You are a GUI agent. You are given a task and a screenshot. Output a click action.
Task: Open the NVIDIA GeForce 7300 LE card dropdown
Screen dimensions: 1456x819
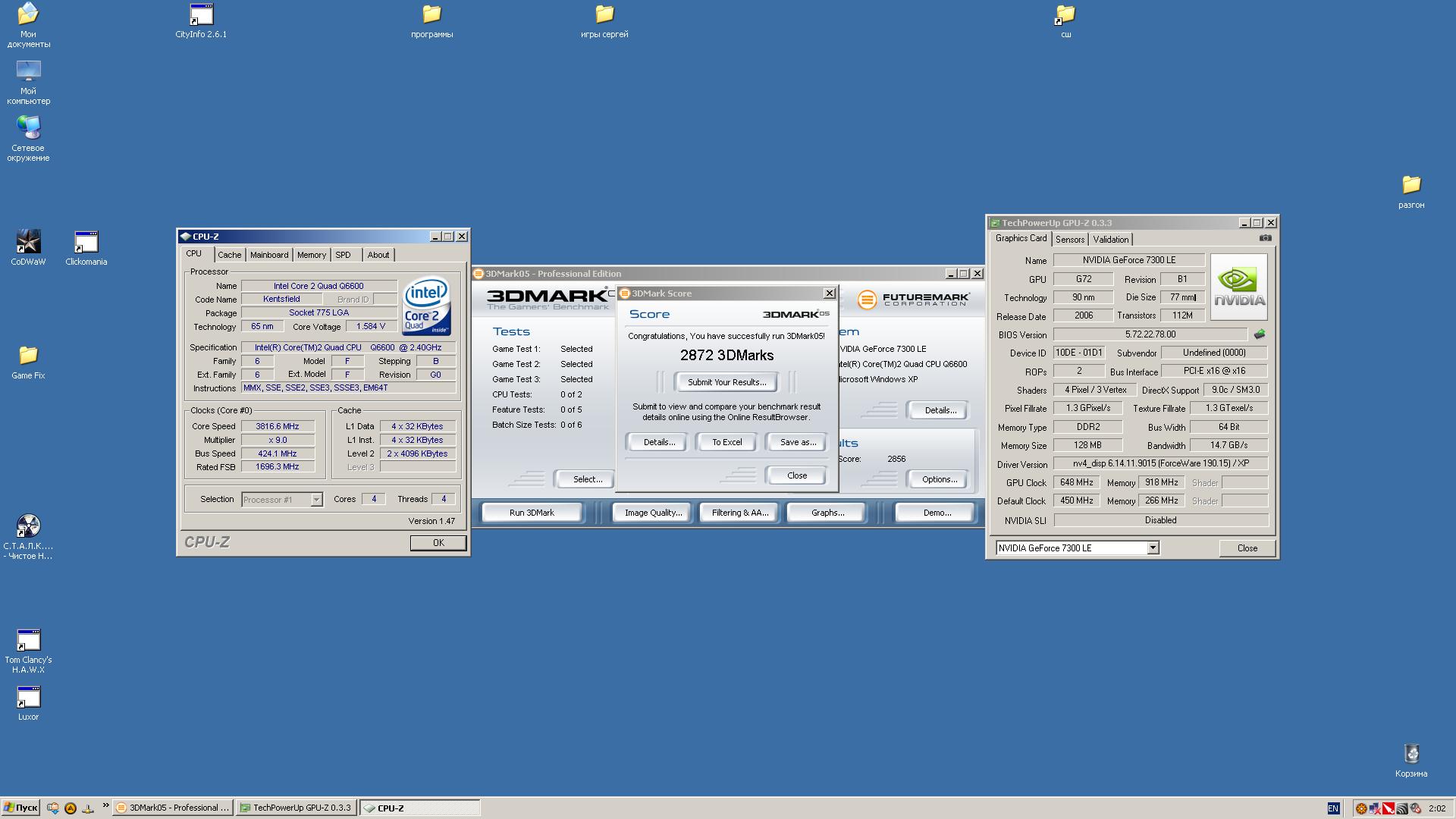(1077, 548)
